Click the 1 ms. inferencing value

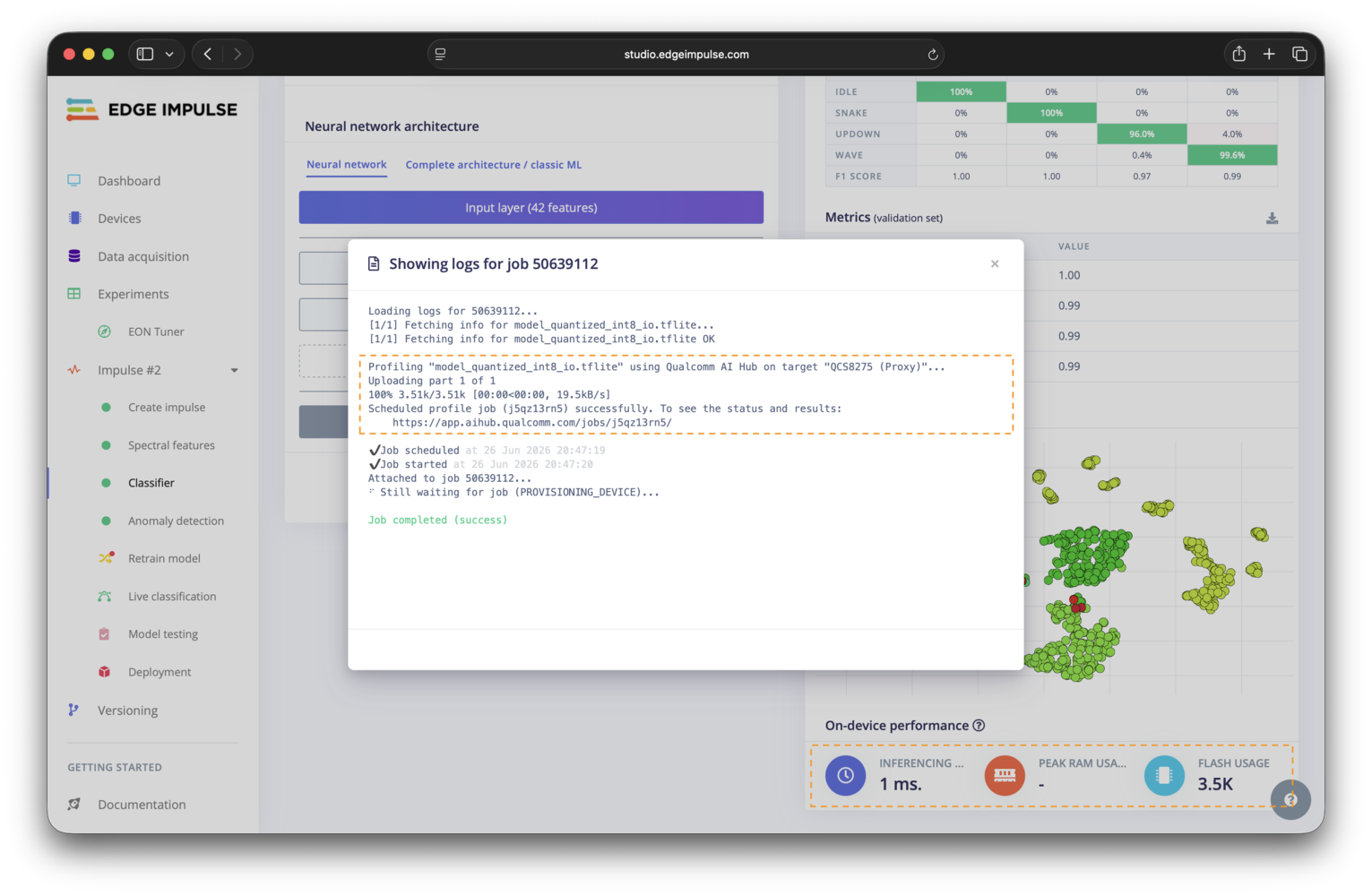click(901, 784)
